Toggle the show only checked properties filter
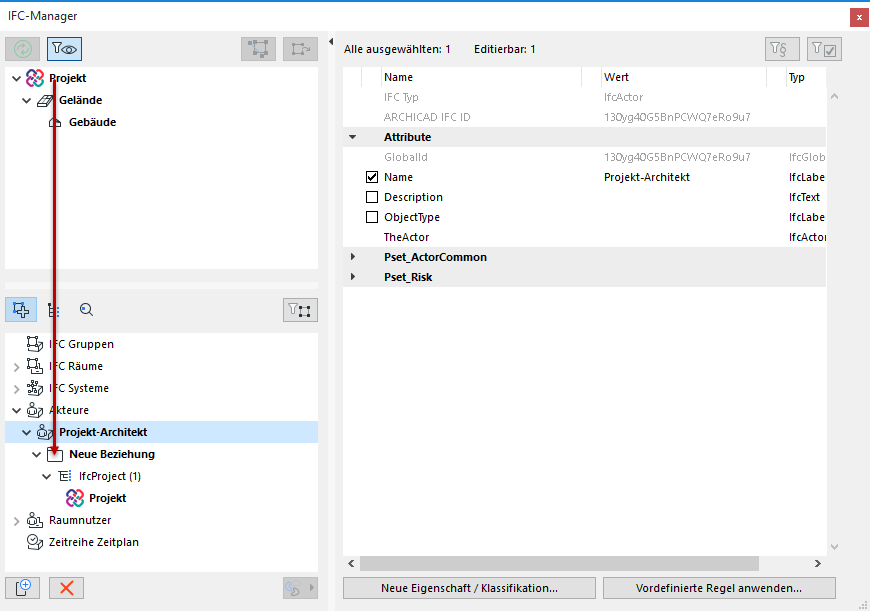This screenshot has height=611, width=870. (824, 49)
